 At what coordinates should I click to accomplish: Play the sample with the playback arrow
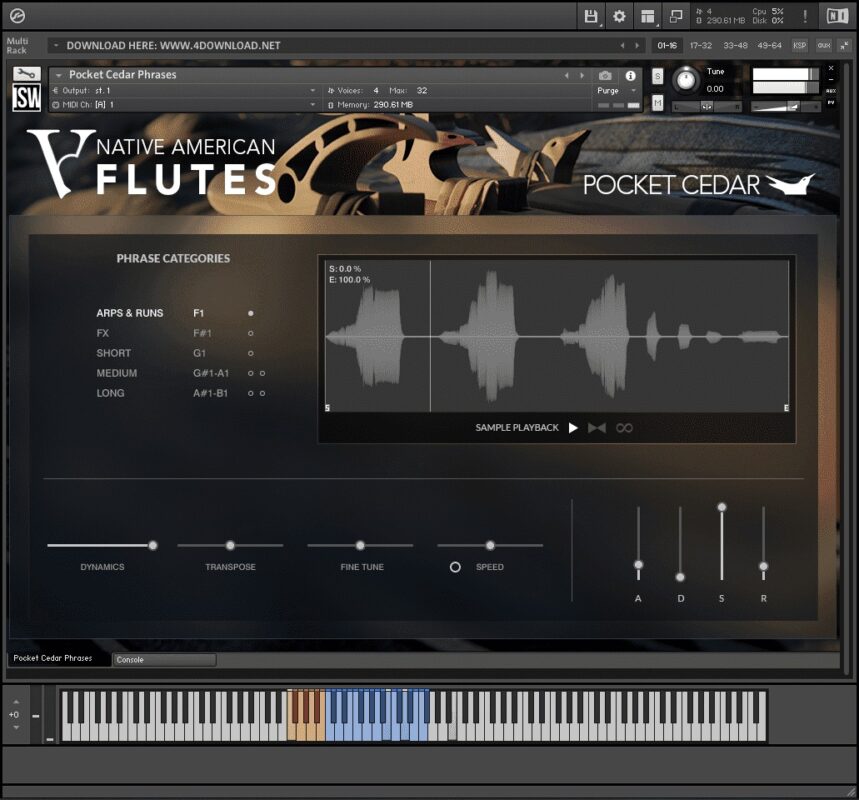[573, 428]
